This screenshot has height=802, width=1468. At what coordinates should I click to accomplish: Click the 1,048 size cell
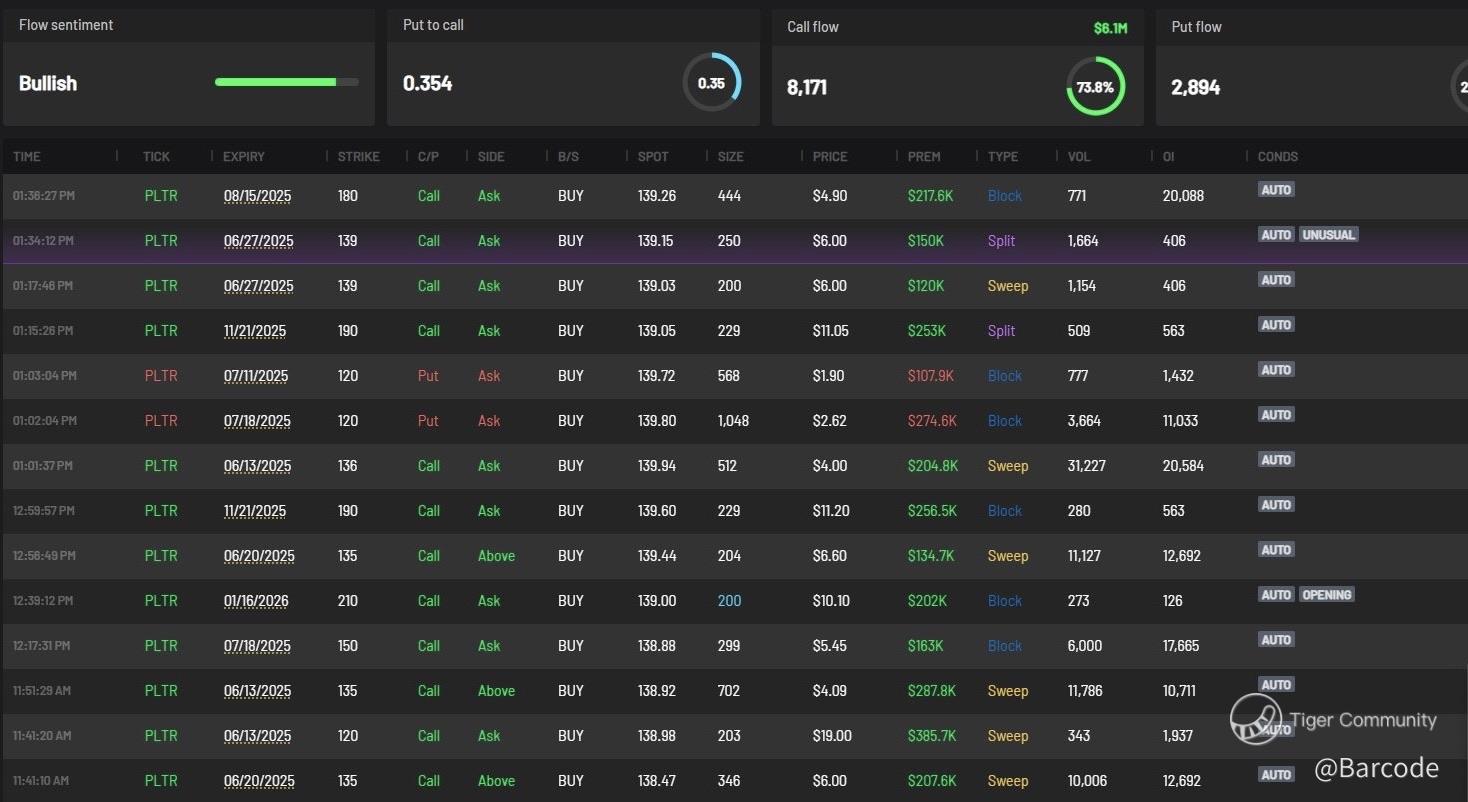click(x=733, y=421)
